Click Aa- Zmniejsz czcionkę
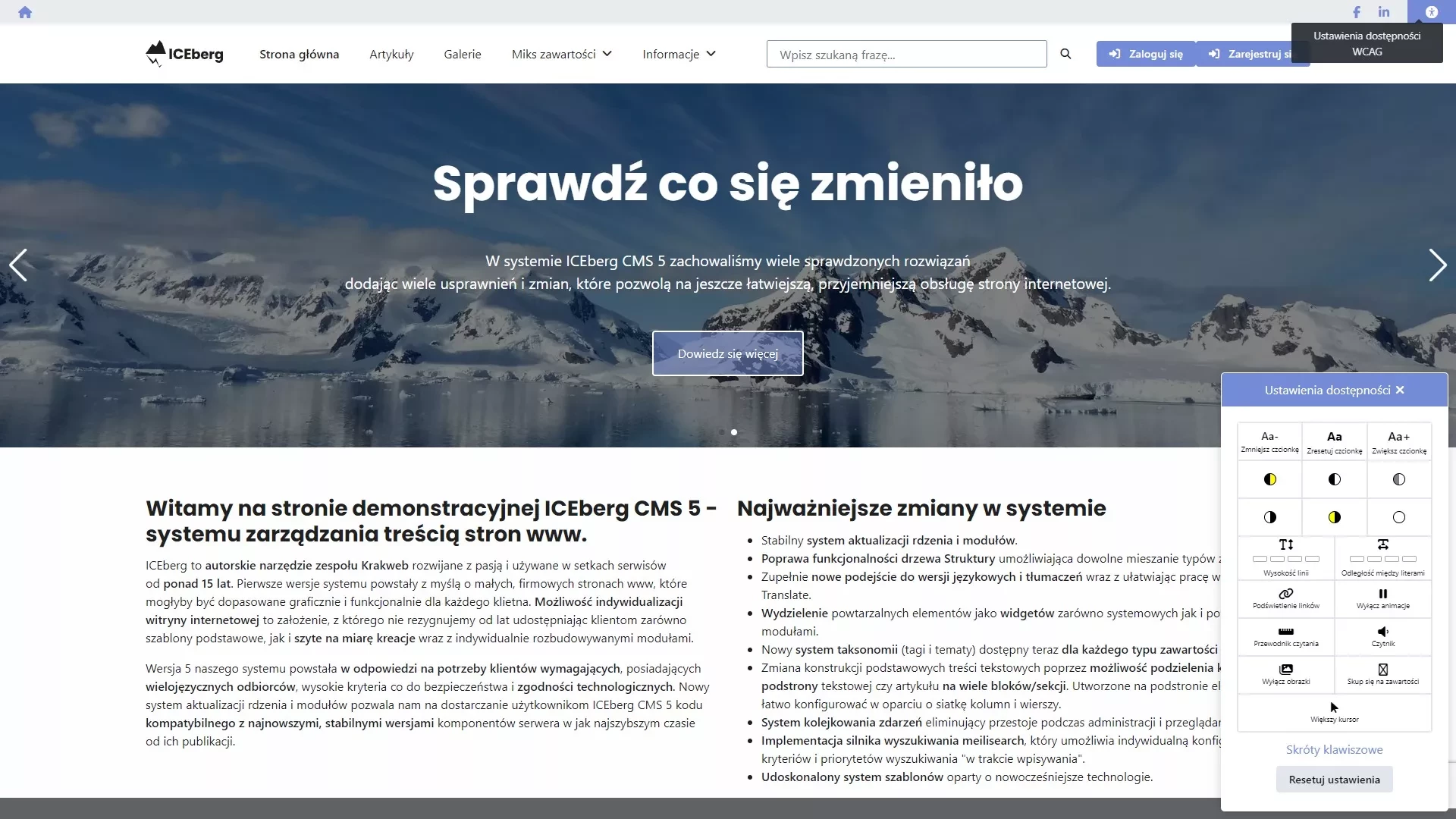Viewport: 1456px width, 819px height. pyautogui.click(x=1269, y=441)
